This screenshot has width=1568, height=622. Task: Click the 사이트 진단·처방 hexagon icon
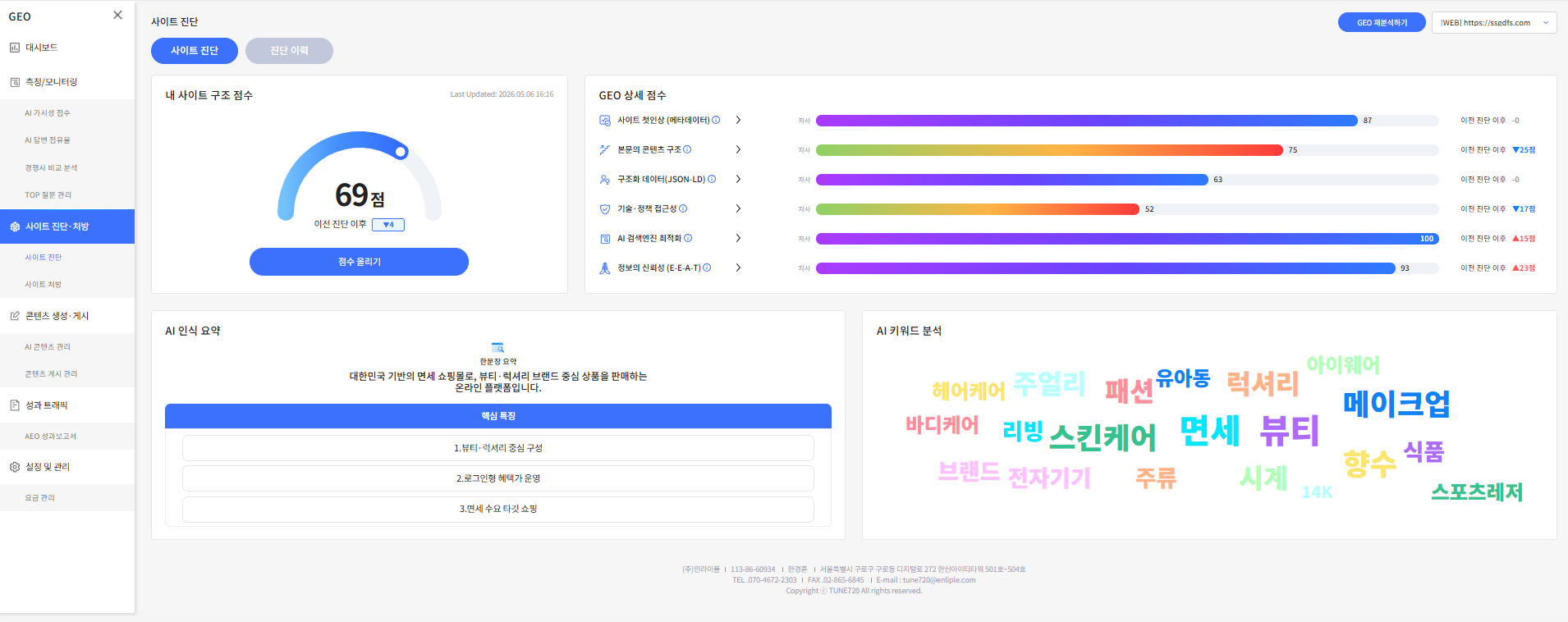point(15,226)
